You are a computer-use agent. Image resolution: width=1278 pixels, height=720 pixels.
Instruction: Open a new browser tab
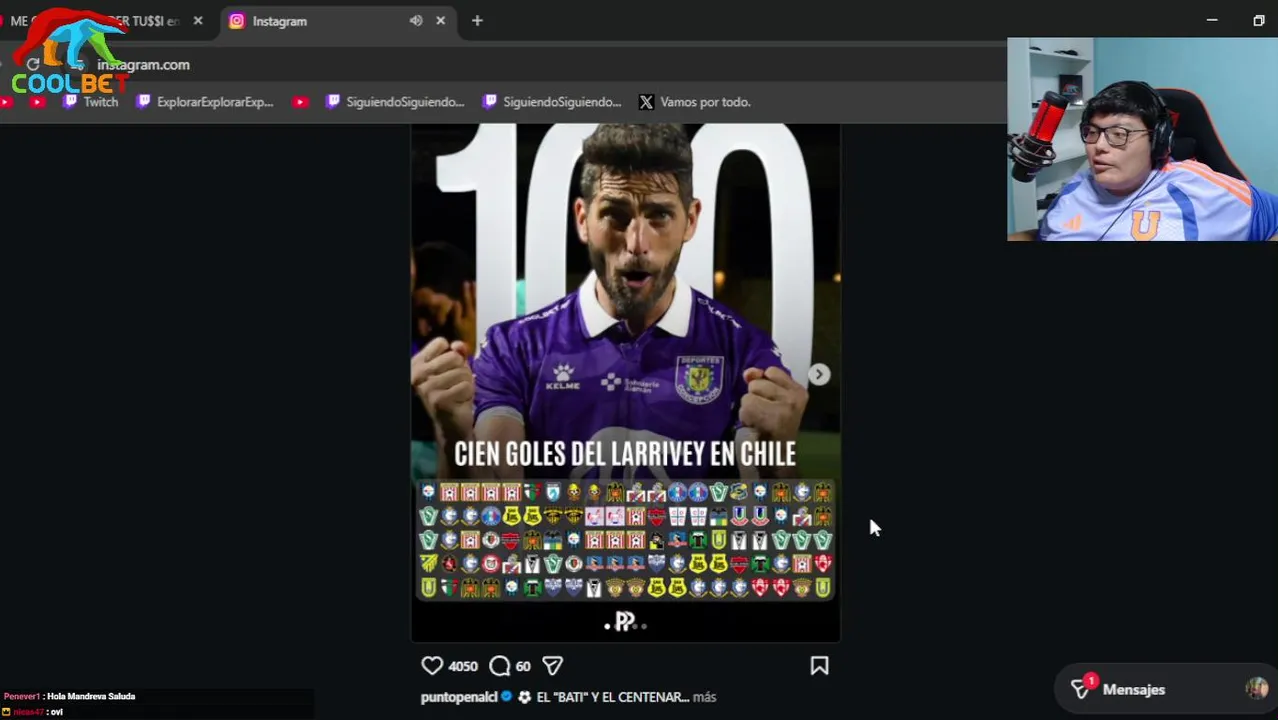point(477,20)
